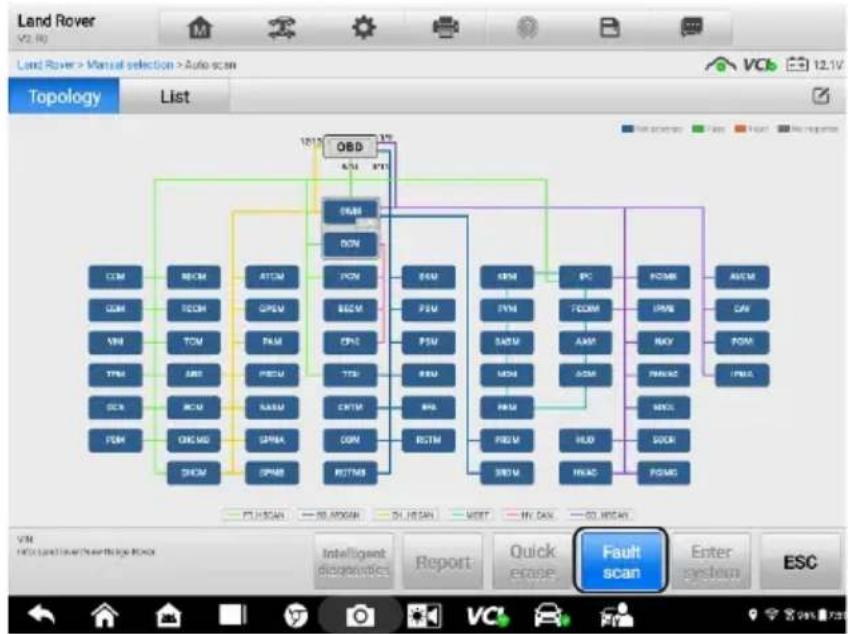Select the HUD module block

click(585, 440)
